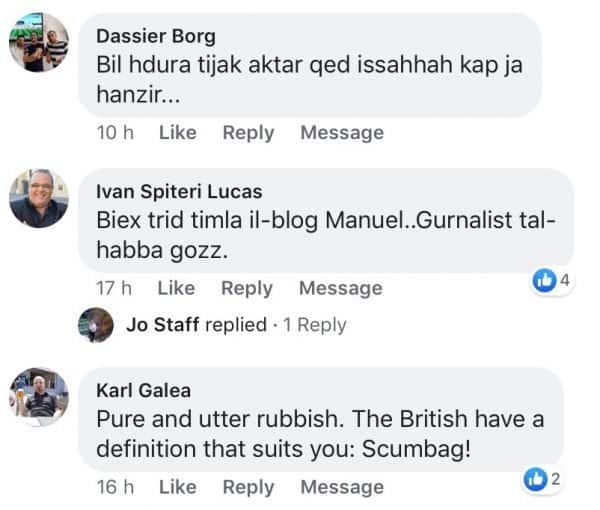The width and height of the screenshot is (600, 510).
Task: Open Dassier Borg's profile name link
Action: pyautogui.click(x=155, y=36)
